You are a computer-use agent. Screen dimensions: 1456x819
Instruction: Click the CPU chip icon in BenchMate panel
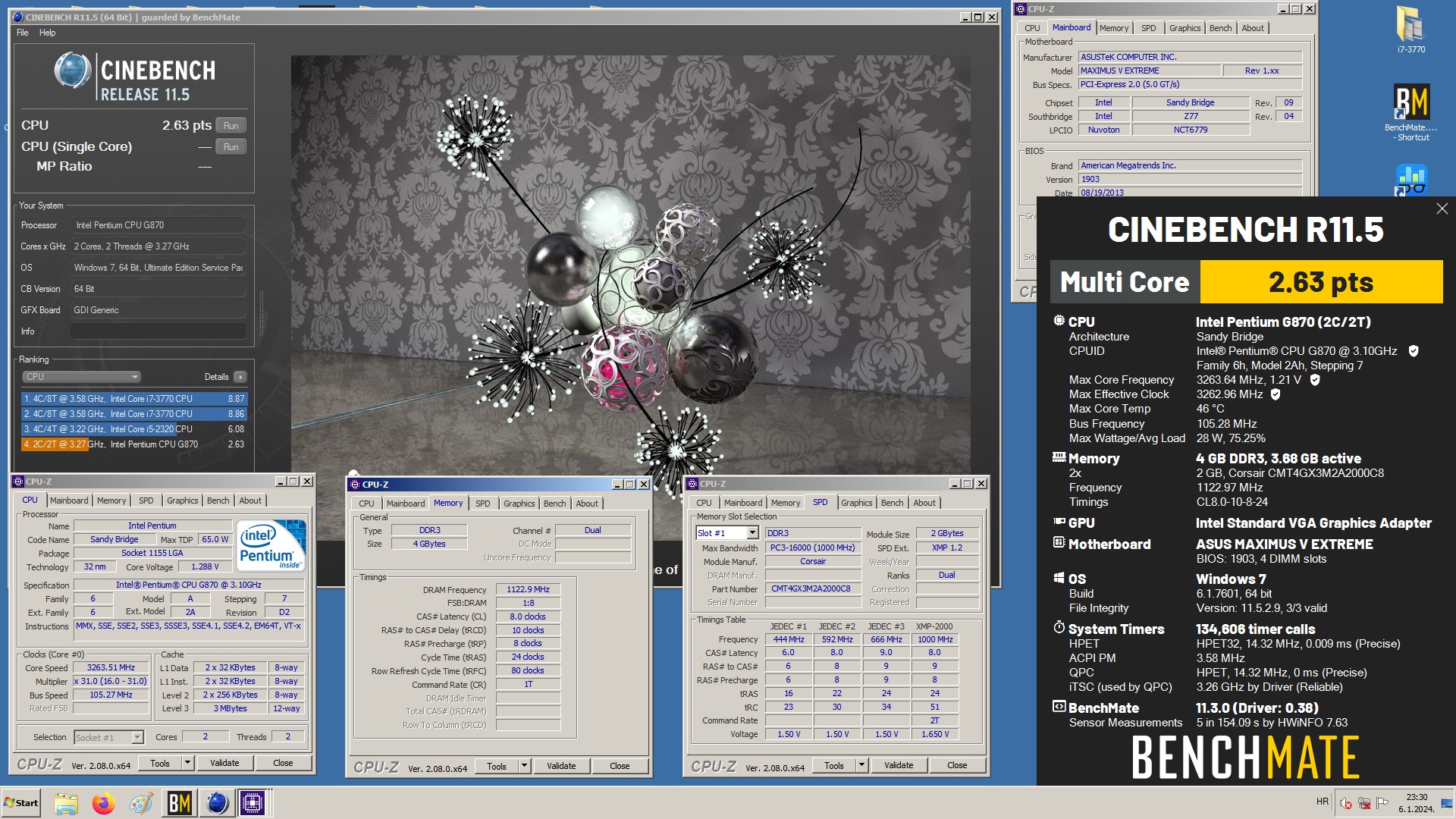[1059, 321]
